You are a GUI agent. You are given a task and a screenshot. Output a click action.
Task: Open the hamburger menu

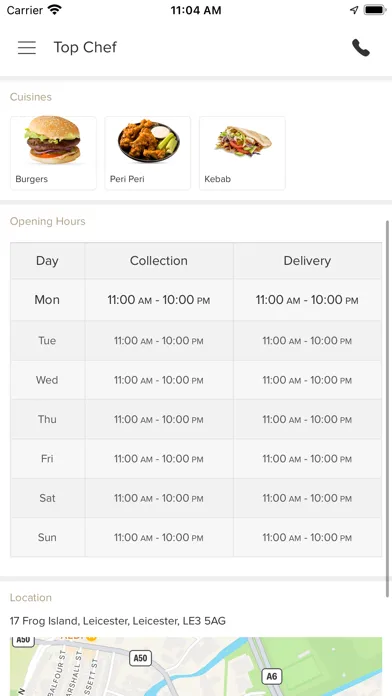pos(27,47)
